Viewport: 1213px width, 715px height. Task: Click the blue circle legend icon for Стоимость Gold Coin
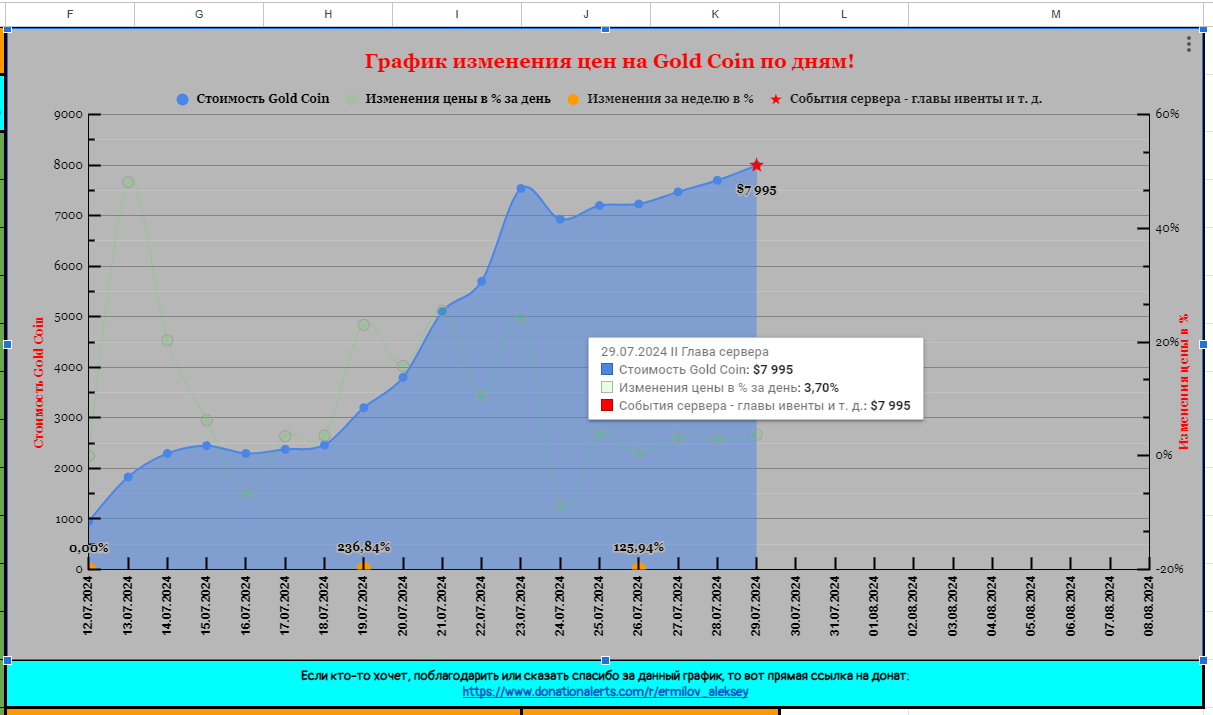182,99
